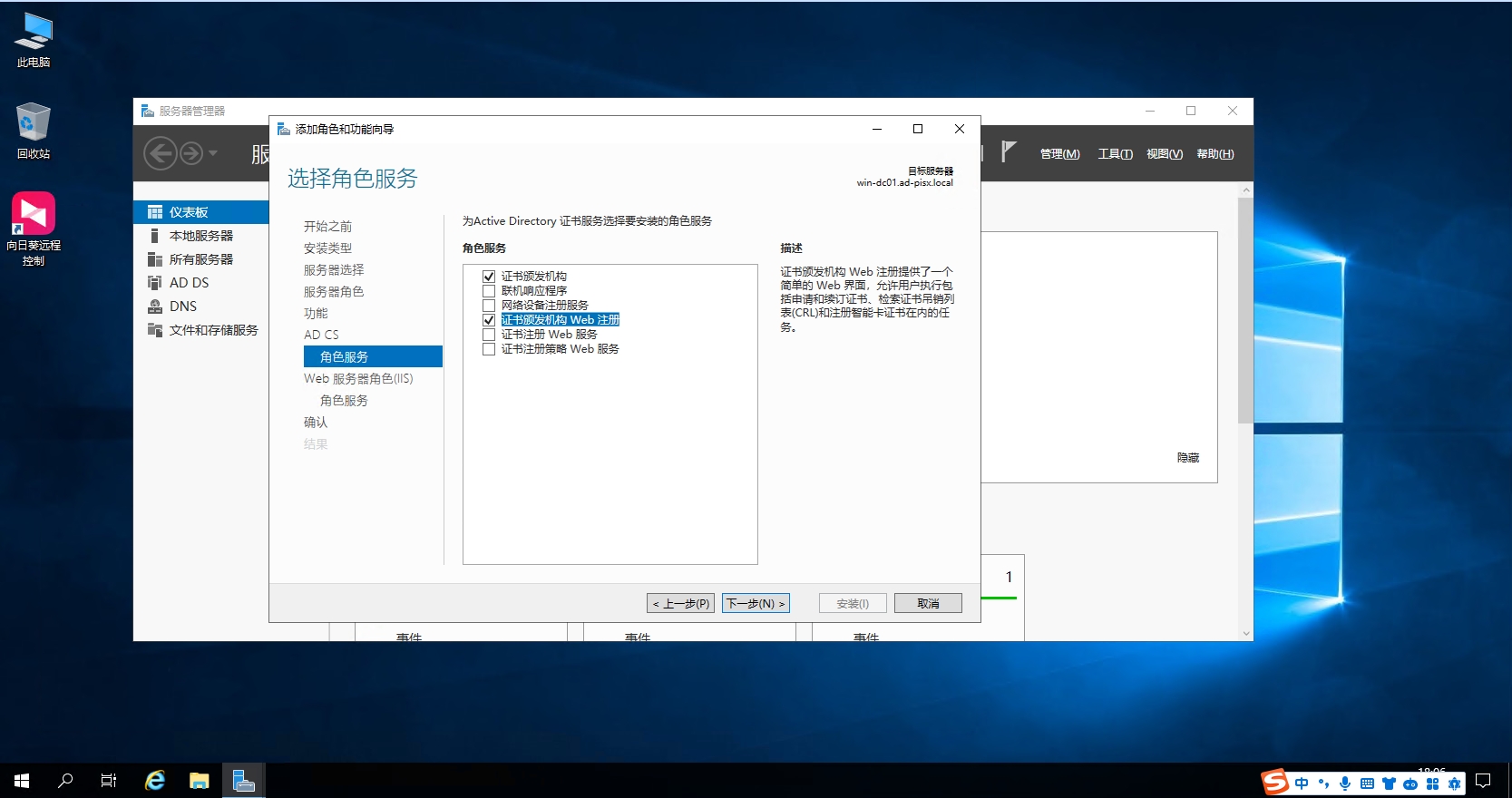The height and width of the screenshot is (798, 1512).
Task: Click the 取消 button in the wizard
Action: coord(928,603)
